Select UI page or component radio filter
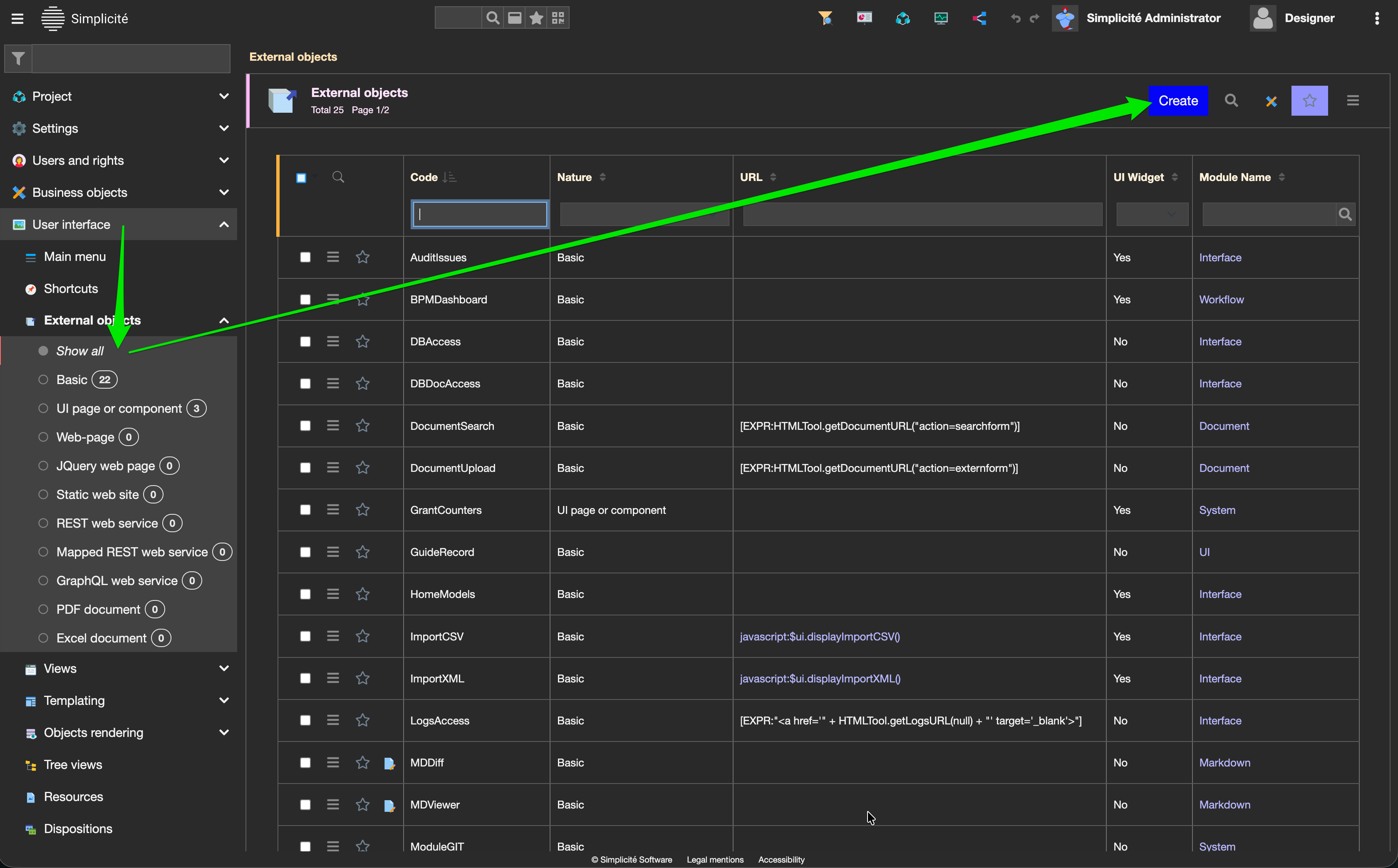Viewport: 1398px width, 868px height. pos(43,408)
